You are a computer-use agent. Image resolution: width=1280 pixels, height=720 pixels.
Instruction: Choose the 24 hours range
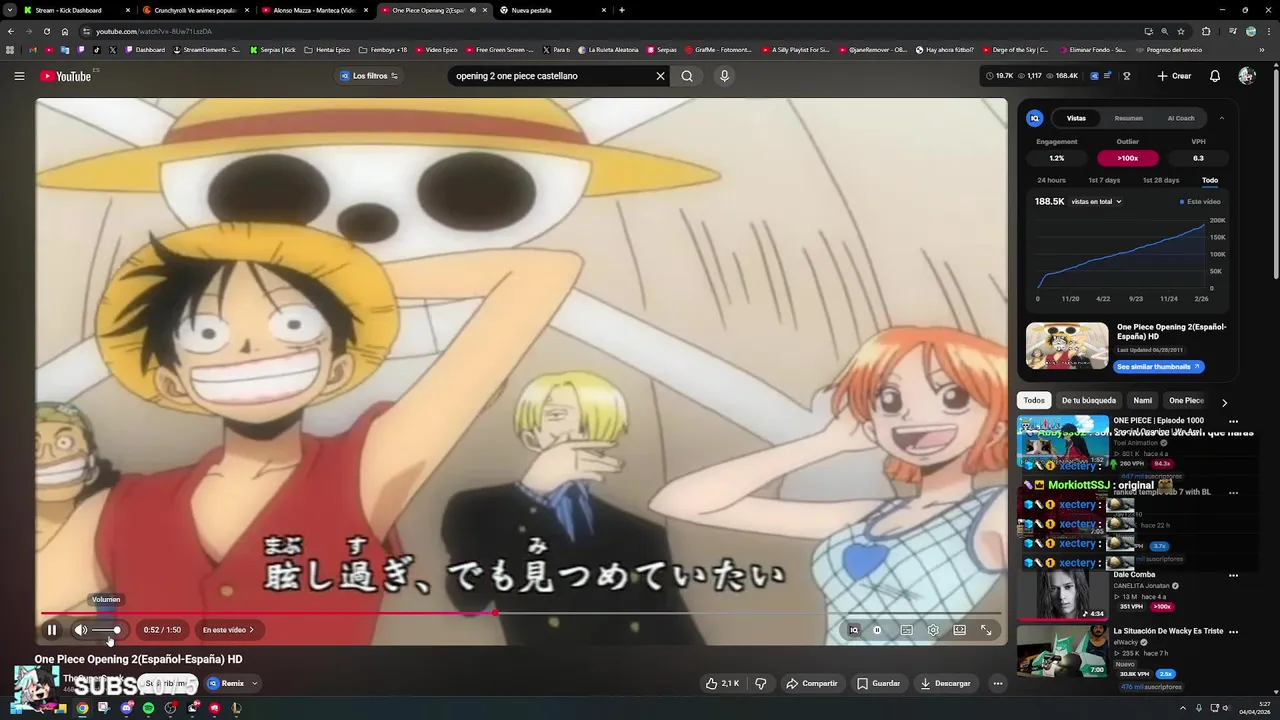(x=1051, y=180)
